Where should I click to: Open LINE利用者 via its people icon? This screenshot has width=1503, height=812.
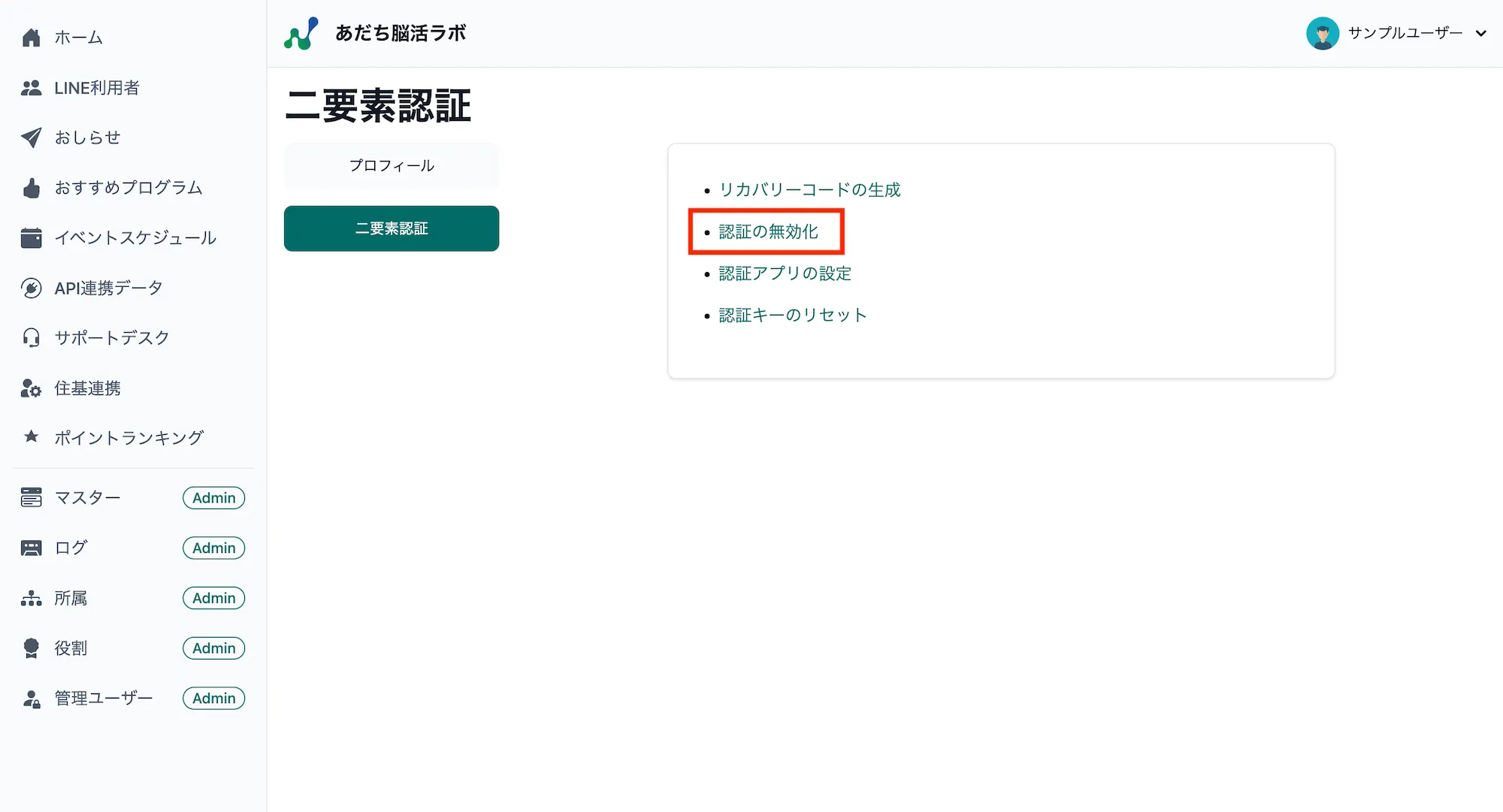click(x=31, y=88)
